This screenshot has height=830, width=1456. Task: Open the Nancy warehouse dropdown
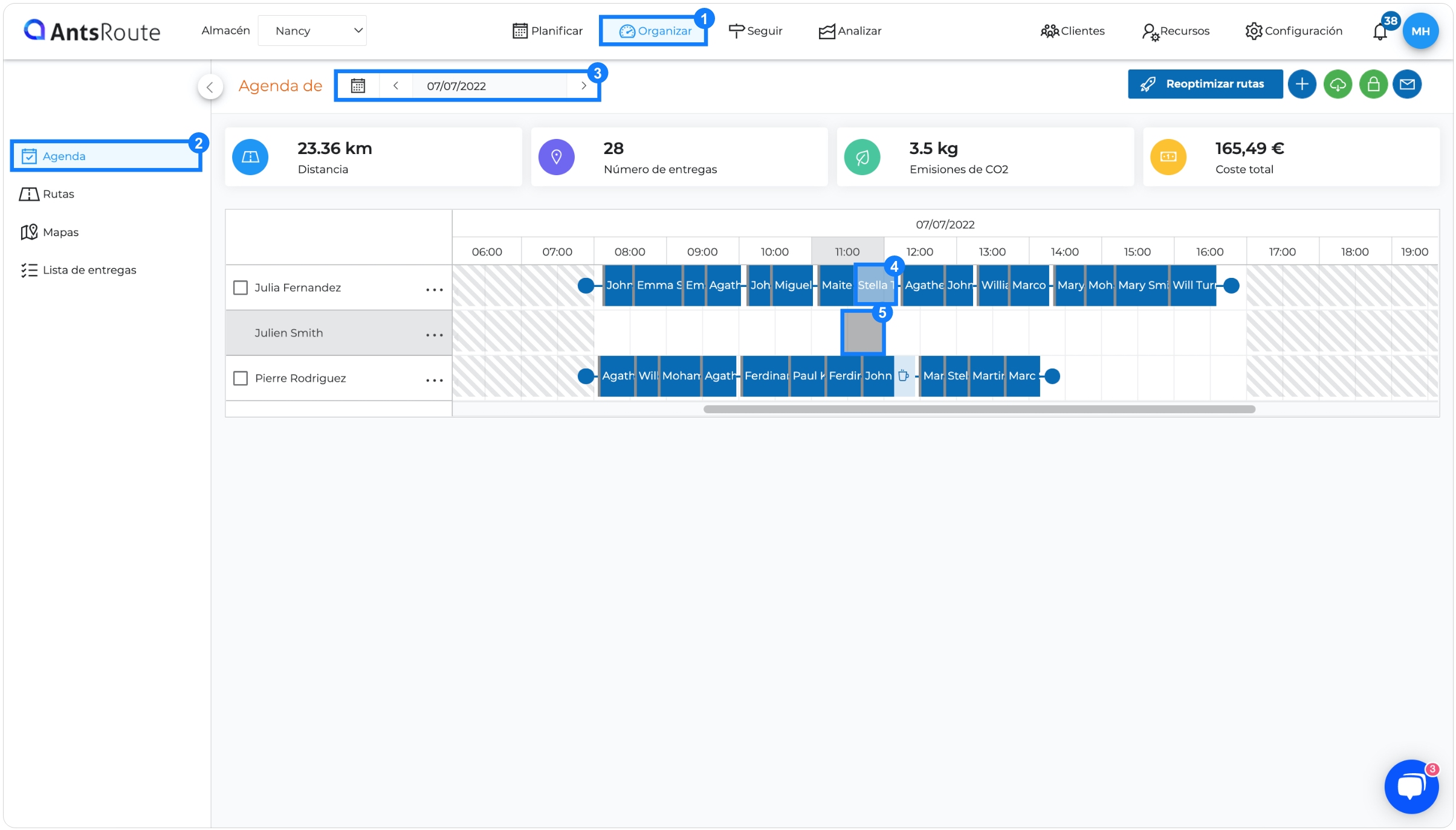(312, 31)
